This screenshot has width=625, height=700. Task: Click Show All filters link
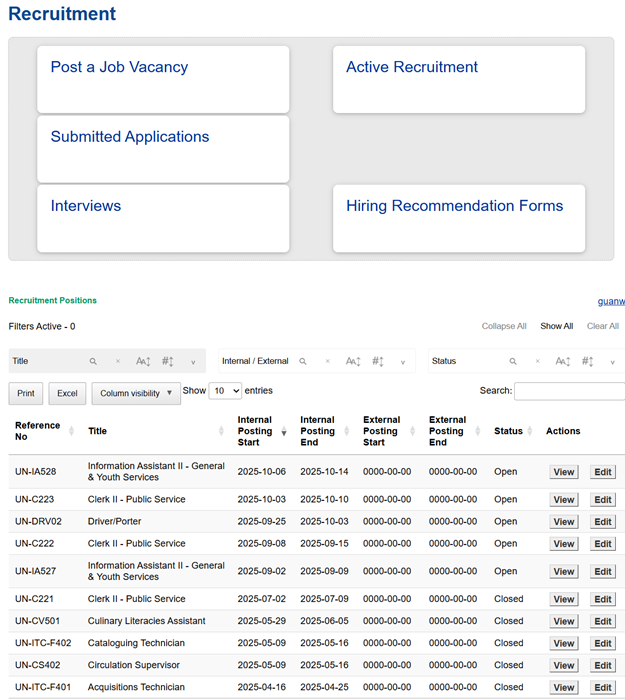(x=557, y=326)
